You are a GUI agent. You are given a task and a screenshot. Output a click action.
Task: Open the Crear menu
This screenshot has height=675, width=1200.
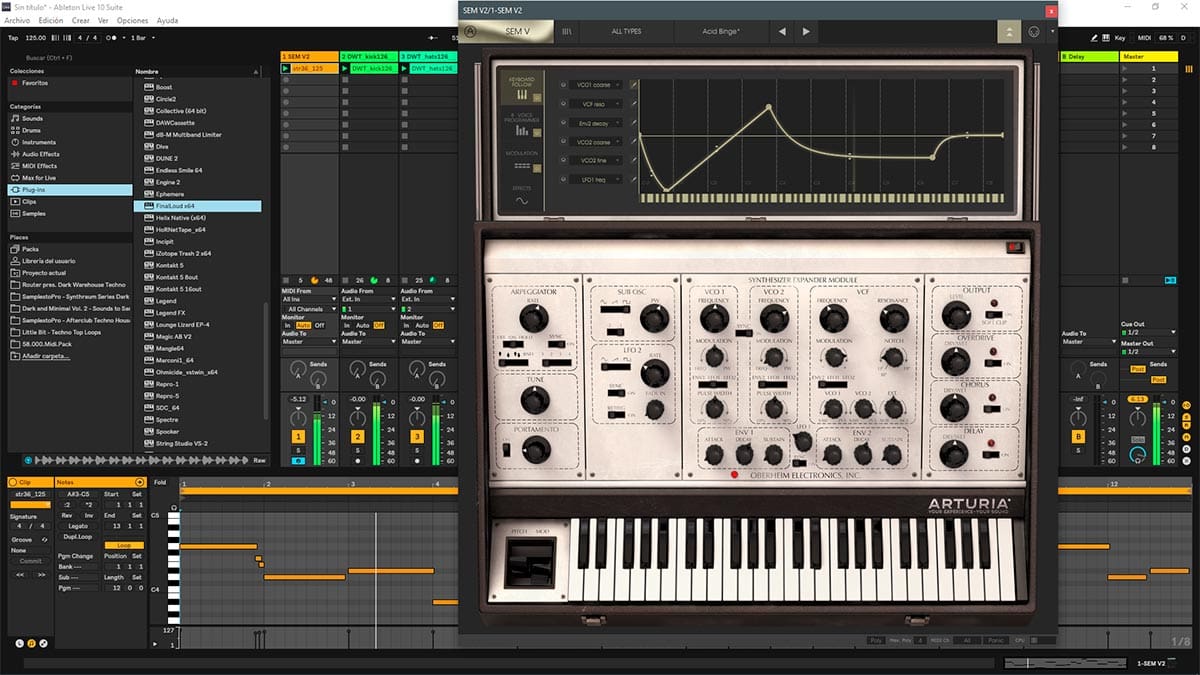[80, 20]
